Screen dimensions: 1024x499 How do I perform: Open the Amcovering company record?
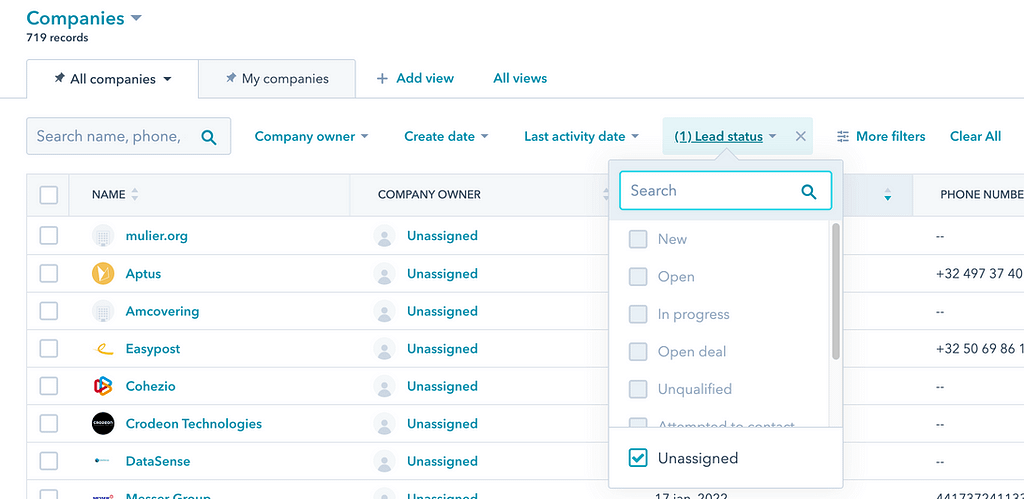pyautogui.click(x=162, y=311)
